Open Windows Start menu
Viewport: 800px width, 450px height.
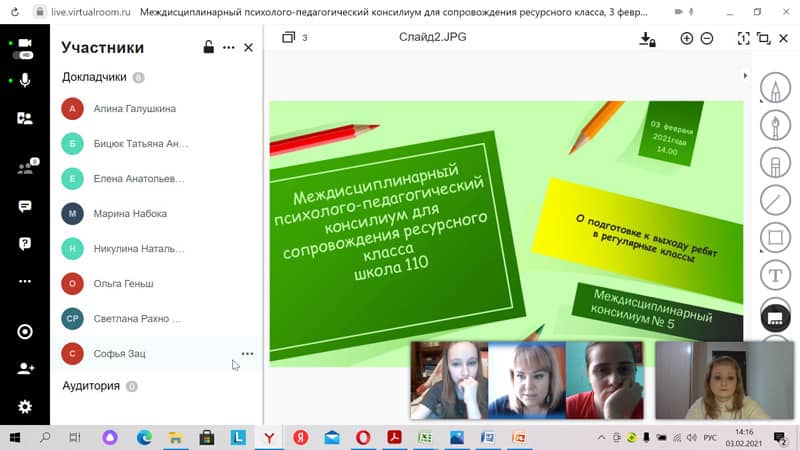[14, 438]
